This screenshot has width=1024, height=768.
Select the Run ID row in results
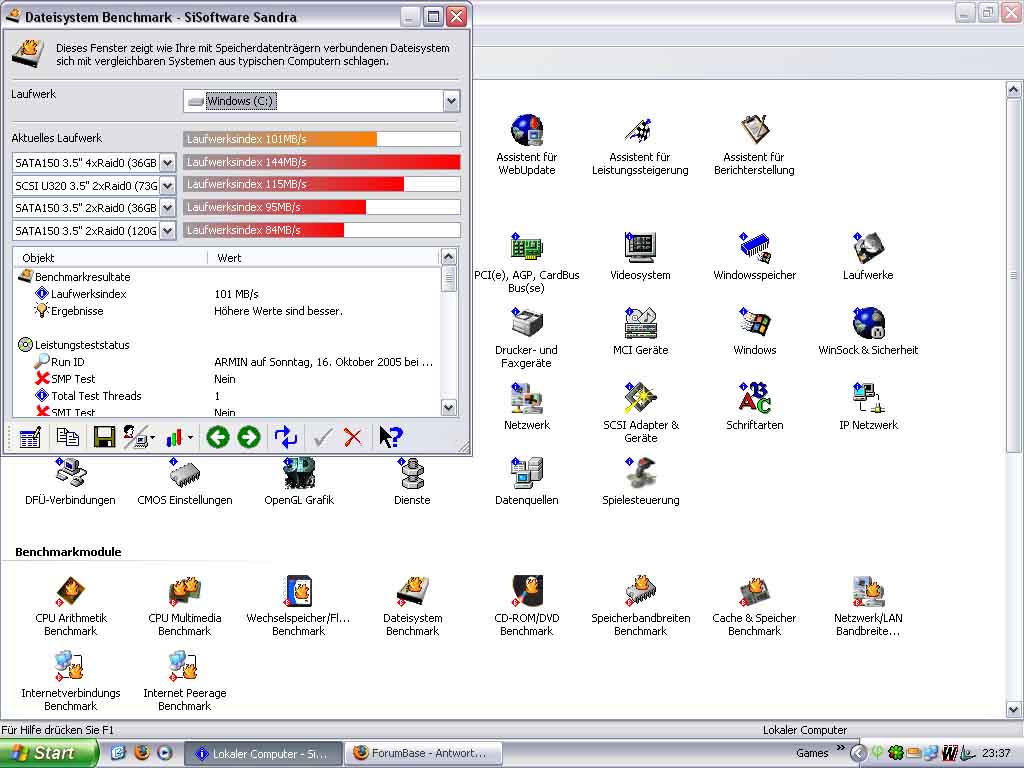click(227, 362)
